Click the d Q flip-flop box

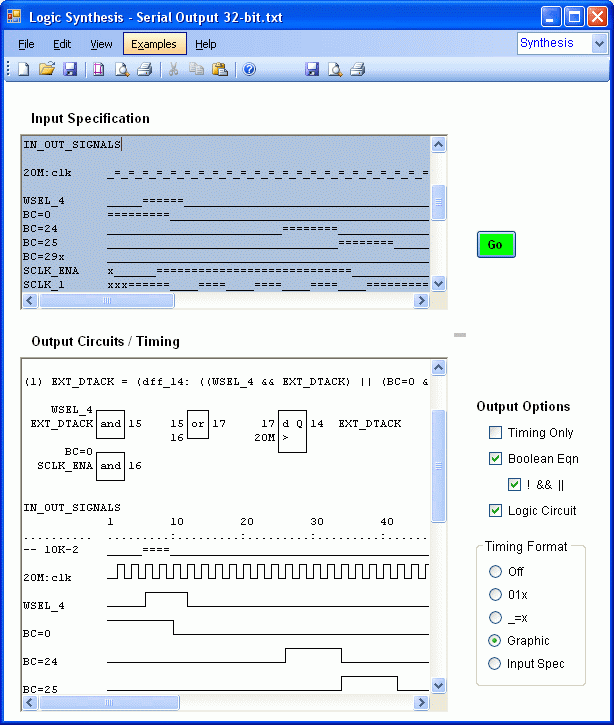click(x=292, y=431)
